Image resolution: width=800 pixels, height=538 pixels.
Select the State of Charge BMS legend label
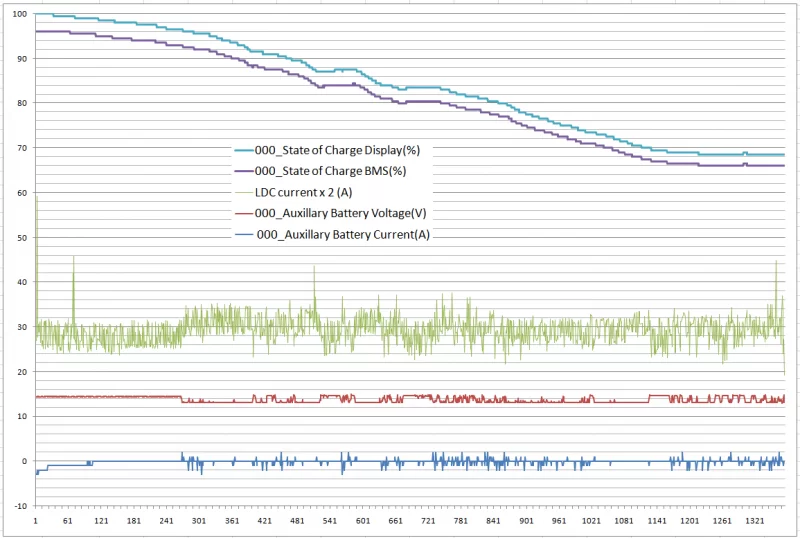coord(331,171)
